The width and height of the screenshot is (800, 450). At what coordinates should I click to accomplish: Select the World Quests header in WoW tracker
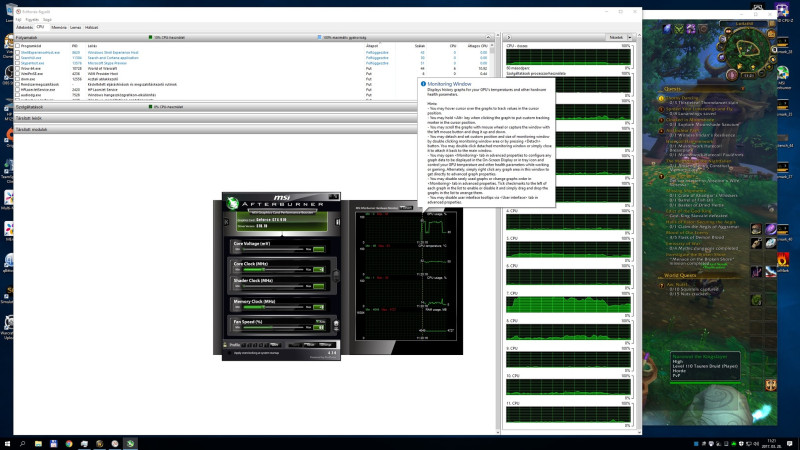pyautogui.click(x=680, y=276)
